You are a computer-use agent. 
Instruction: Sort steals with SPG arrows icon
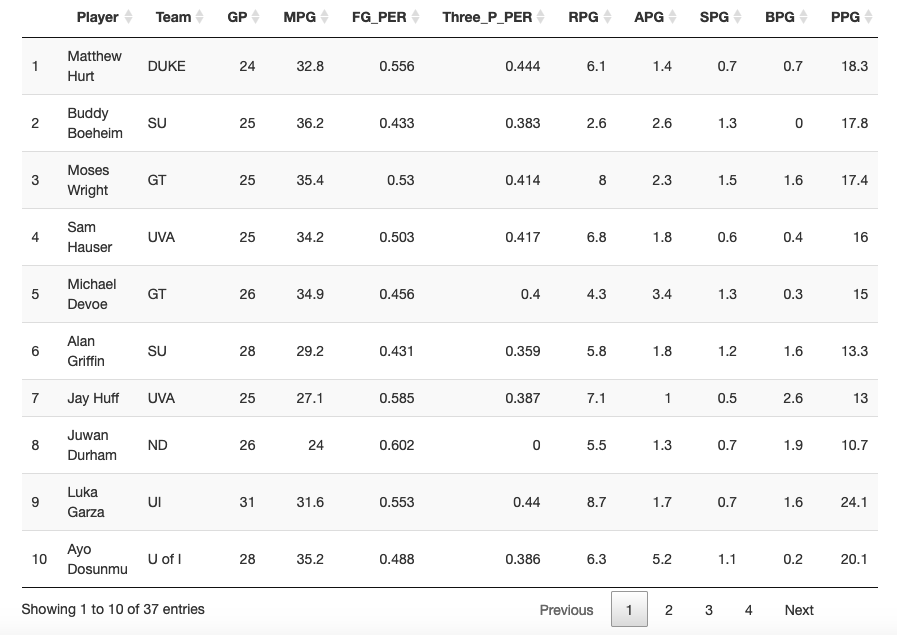tap(737, 17)
